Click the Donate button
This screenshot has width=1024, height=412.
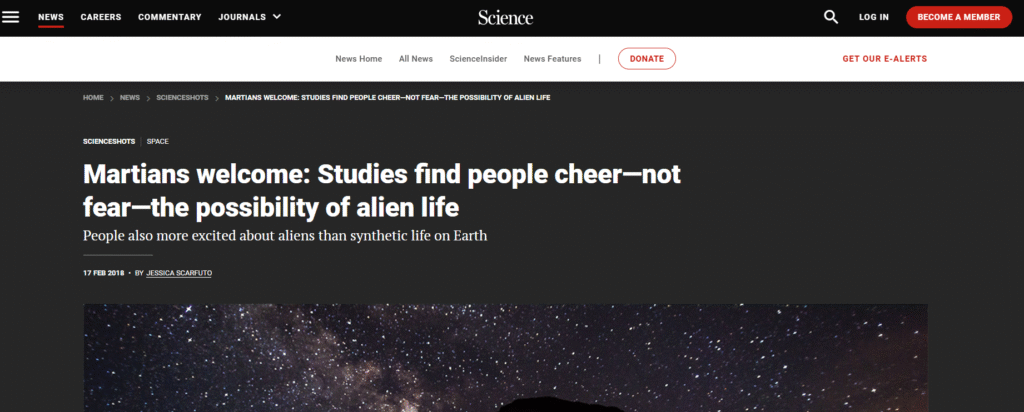point(646,59)
